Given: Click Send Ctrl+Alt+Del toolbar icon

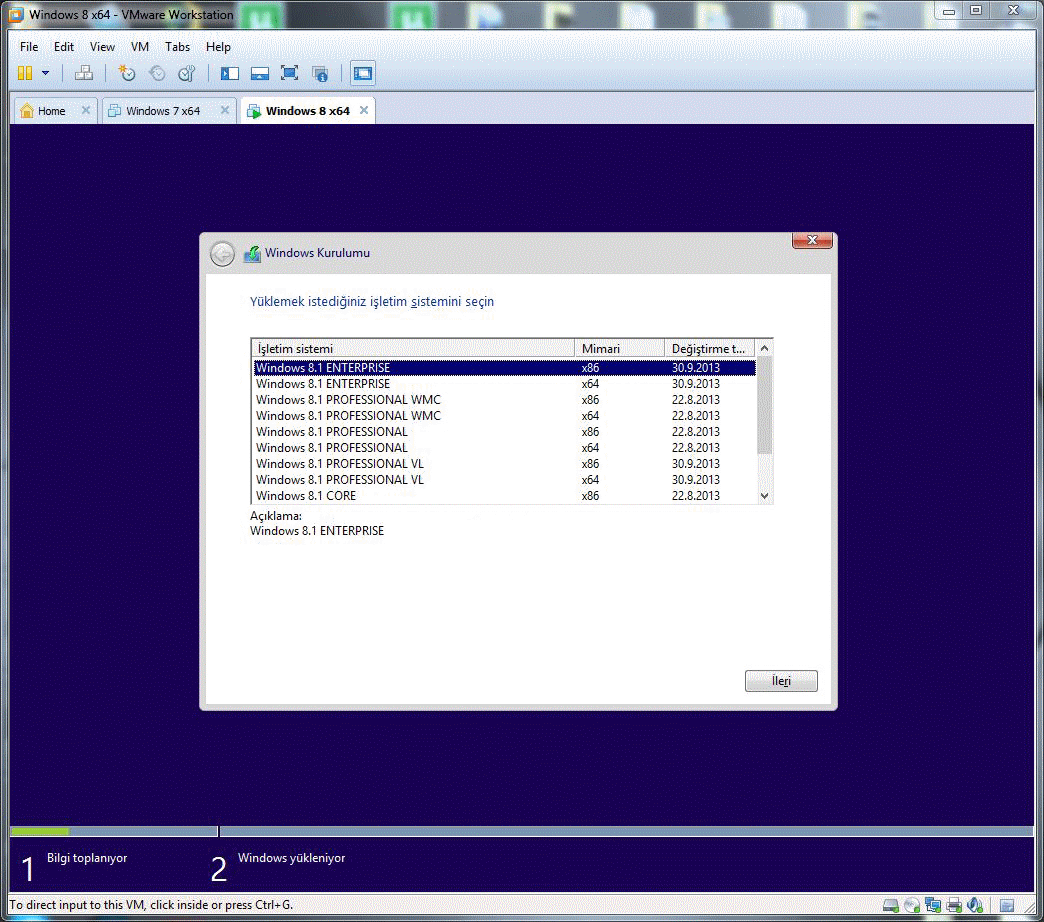Looking at the screenshot, I should point(85,73).
